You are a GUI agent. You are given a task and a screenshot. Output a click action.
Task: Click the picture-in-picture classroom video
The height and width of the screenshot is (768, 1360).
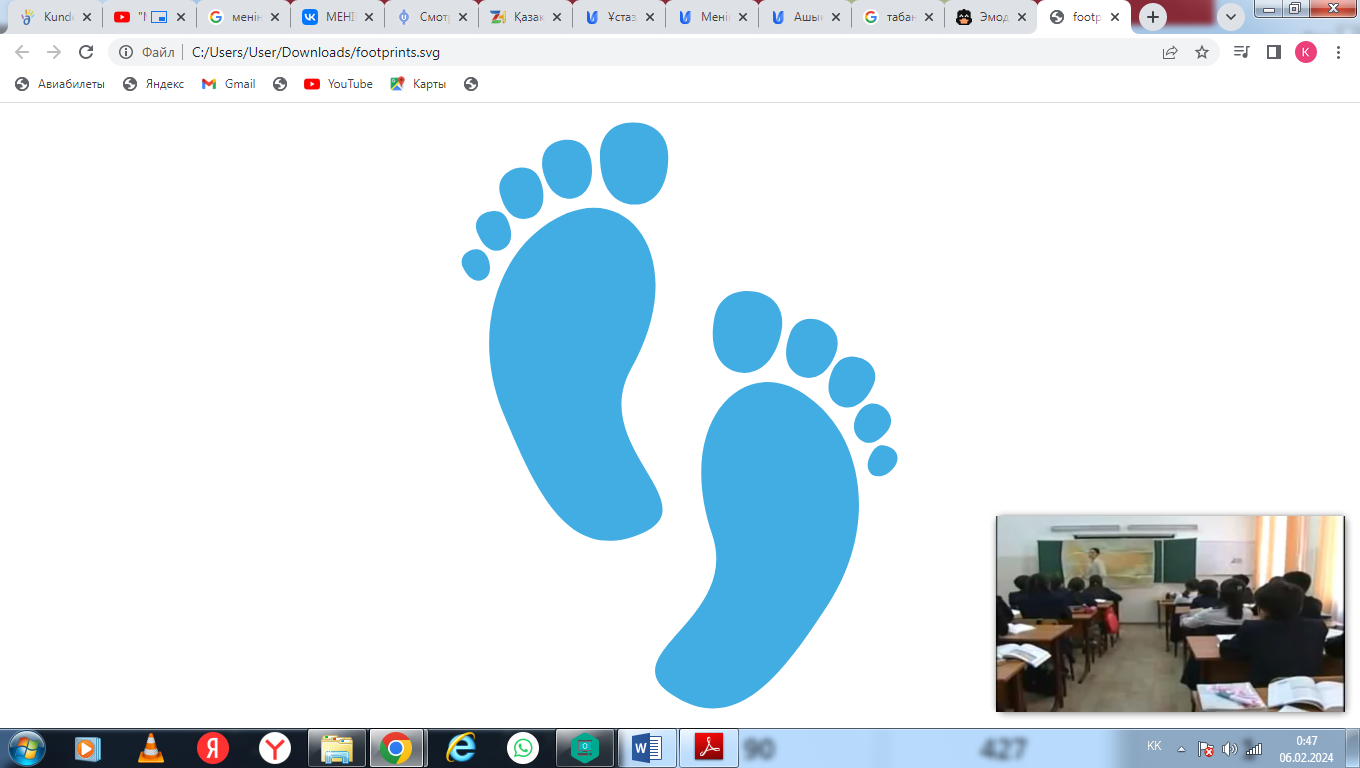point(1170,613)
